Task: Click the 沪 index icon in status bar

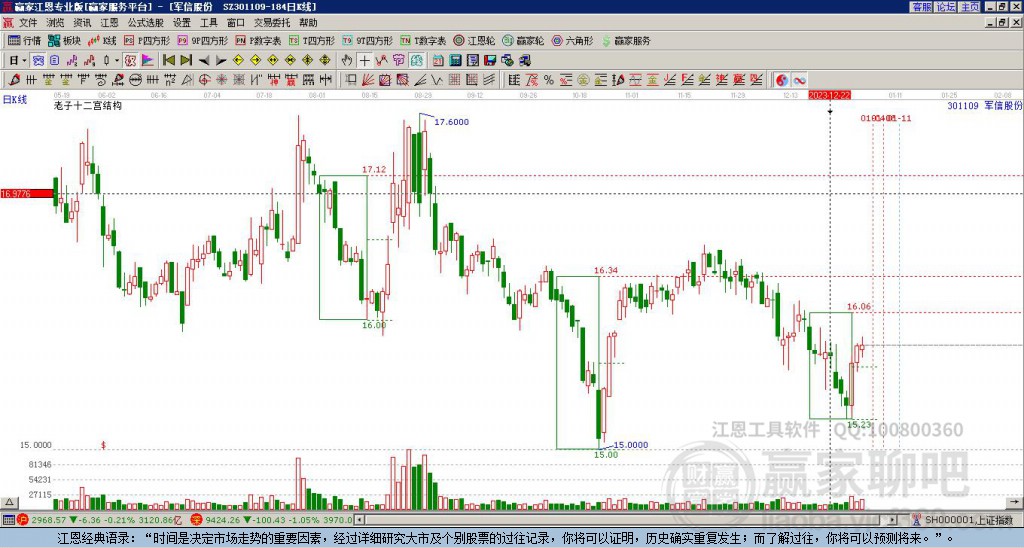Action: [22, 520]
